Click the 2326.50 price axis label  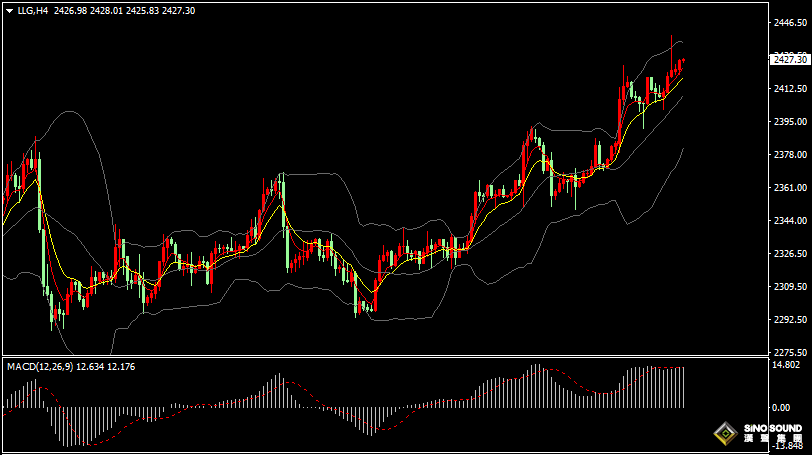click(789, 254)
